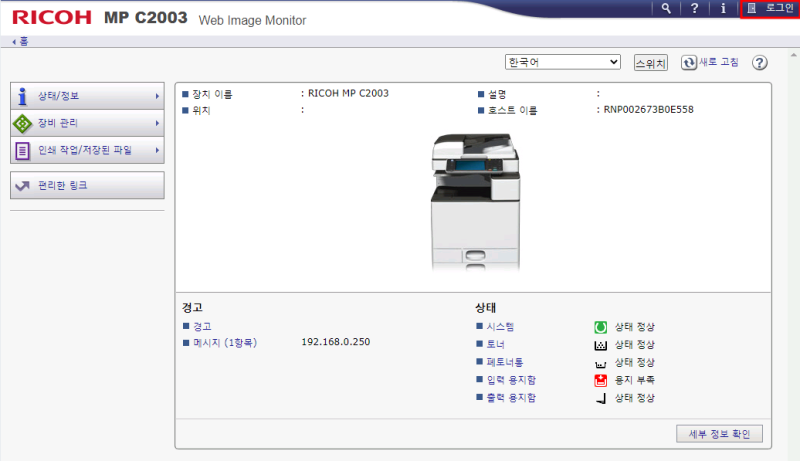Open the 편리한 링크 menu
The height and width of the screenshot is (461, 800).
coord(87,185)
